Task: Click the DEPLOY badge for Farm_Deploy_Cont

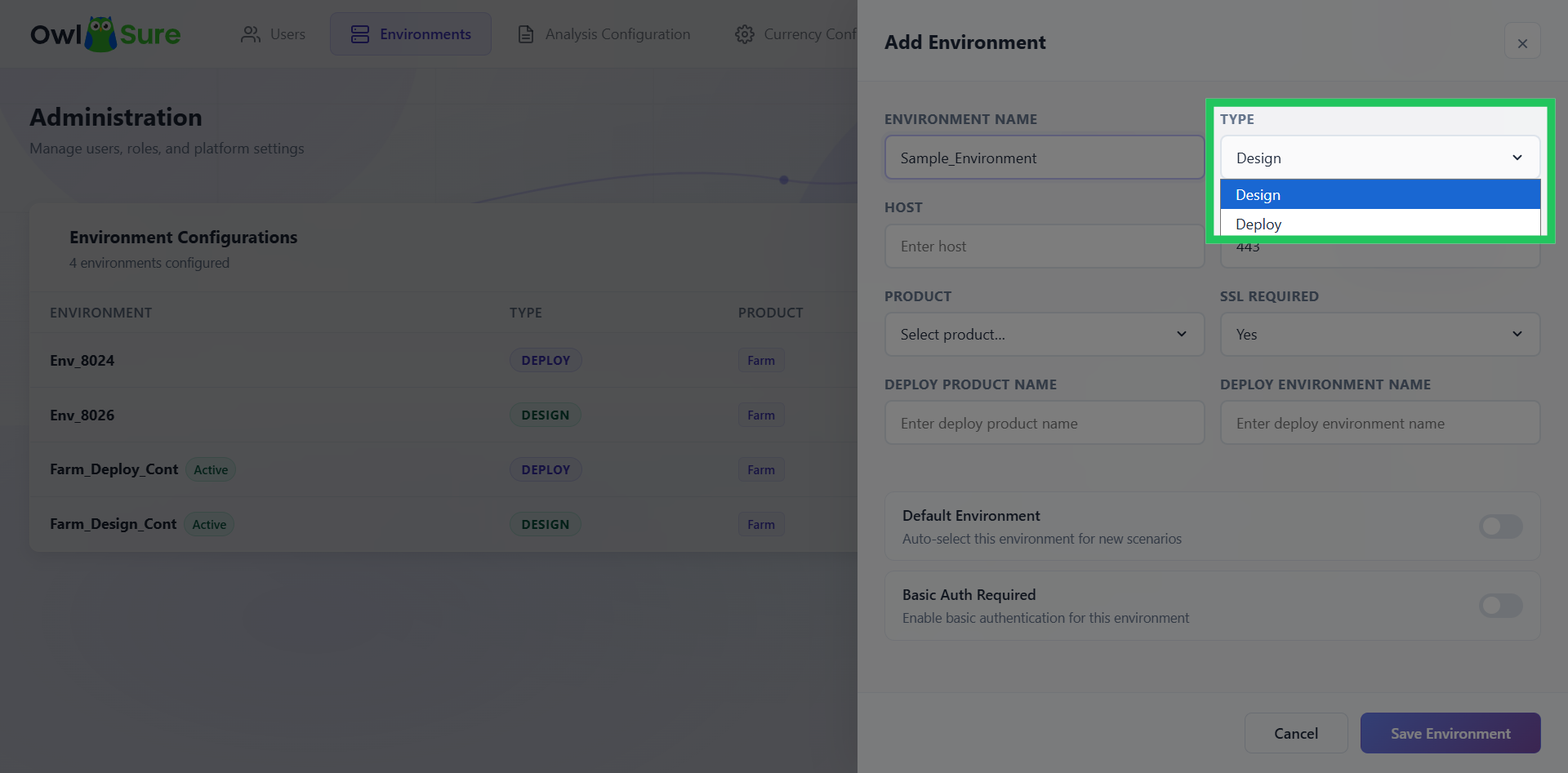Action: 546,469
